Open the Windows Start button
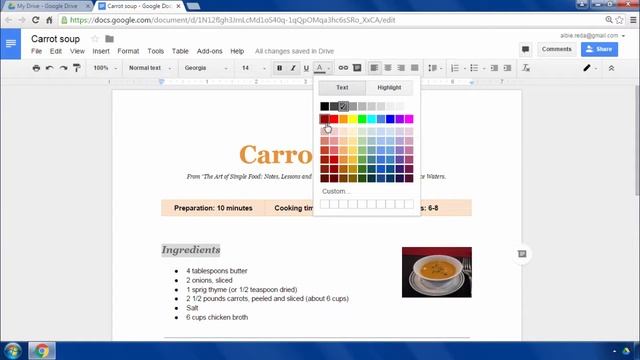This screenshot has width=640, height=360. coord(13,351)
